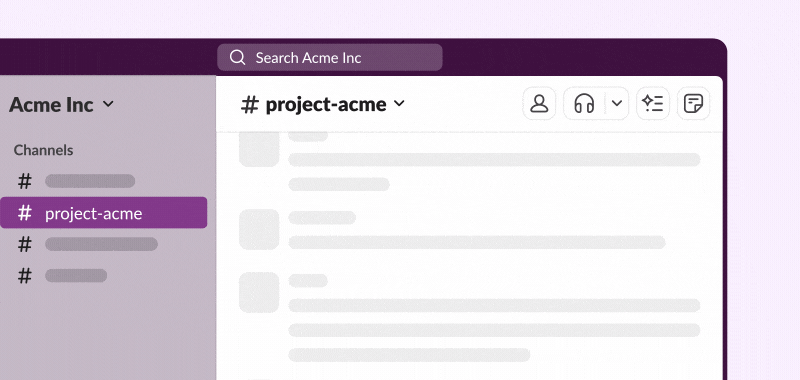Select the project-acme channel in sidebar
Viewport: 800px width, 380px height.
point(104,213)
